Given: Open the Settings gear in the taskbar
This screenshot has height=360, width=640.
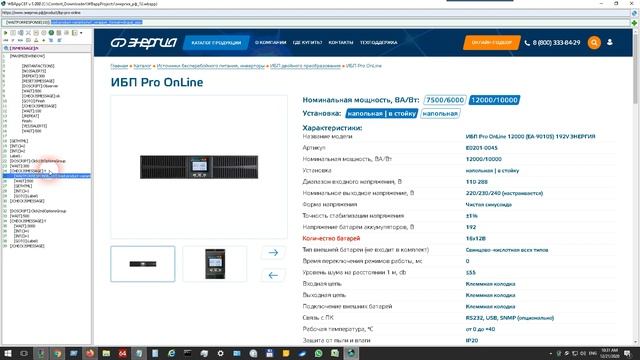Looking at the screenshot, I should click(220, 353).
